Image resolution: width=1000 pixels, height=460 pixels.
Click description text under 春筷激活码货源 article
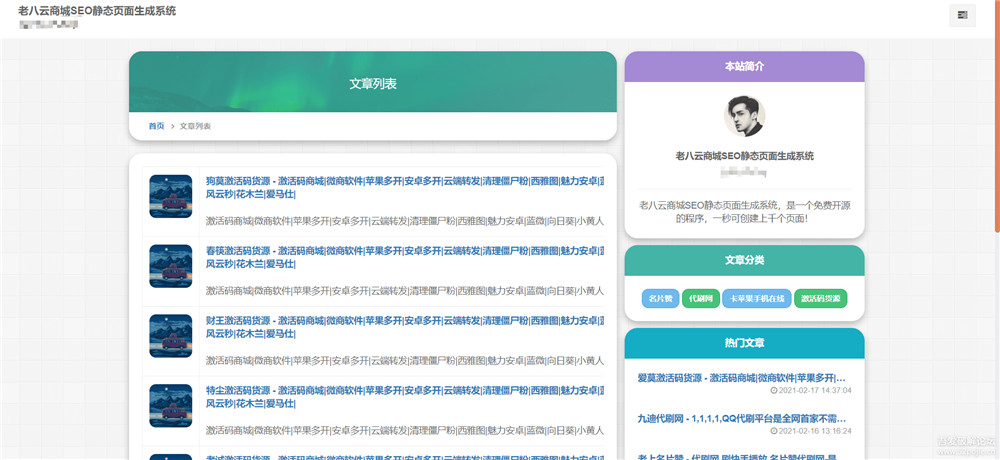click(x=405, y=291)
